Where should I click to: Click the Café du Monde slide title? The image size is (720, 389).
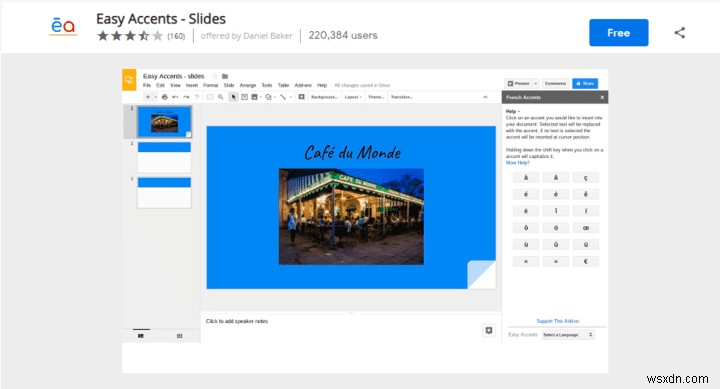pyautogui.click(x=353, y=152)
